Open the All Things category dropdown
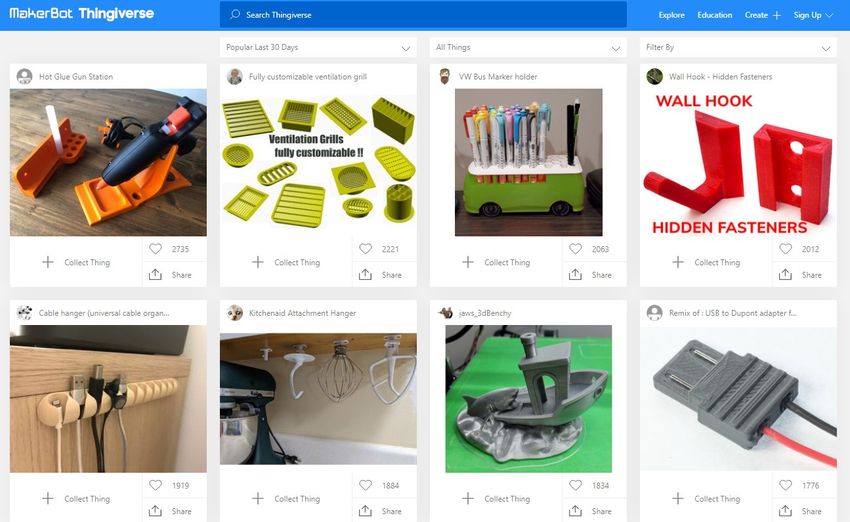The height and width of the screenshot is (522, 850). coord(528,48)
